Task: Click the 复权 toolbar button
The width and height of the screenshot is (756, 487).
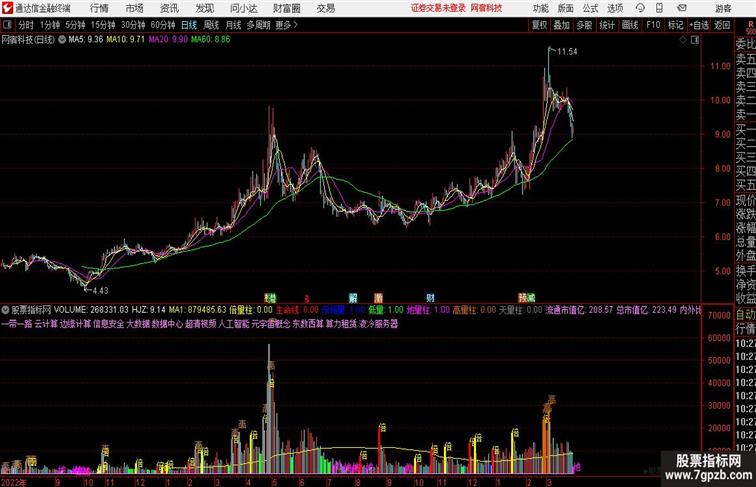Action: point(540,25)
